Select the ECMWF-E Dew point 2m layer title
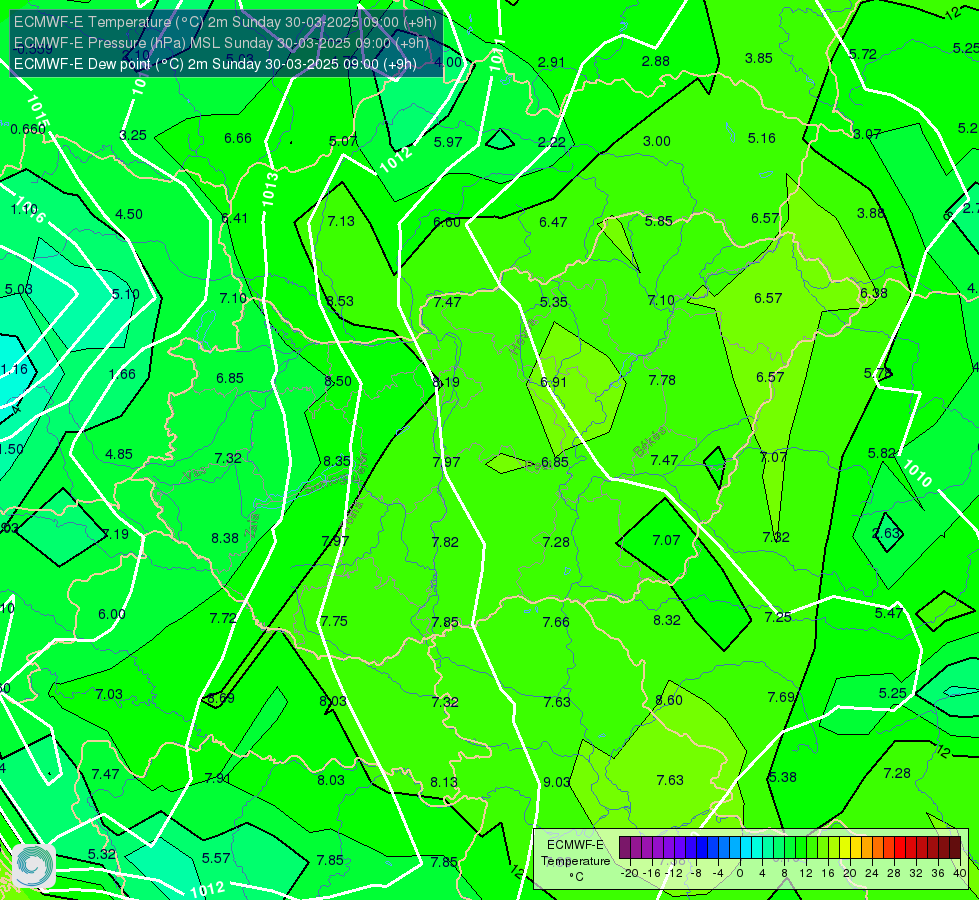Image resolution: width=979 pixels, height=900 pixels. click(215, 64)
